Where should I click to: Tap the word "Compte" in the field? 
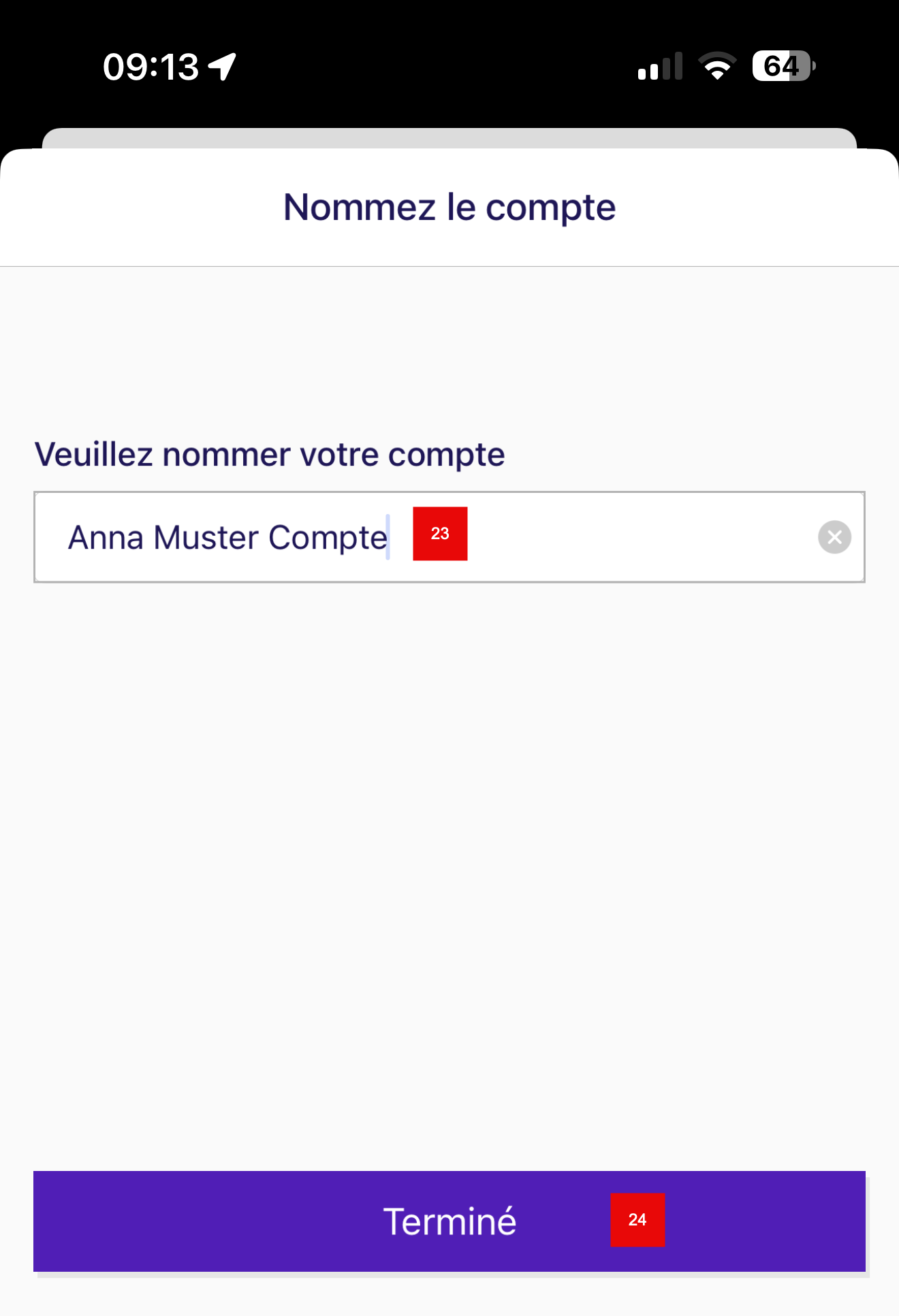point(327,538)
